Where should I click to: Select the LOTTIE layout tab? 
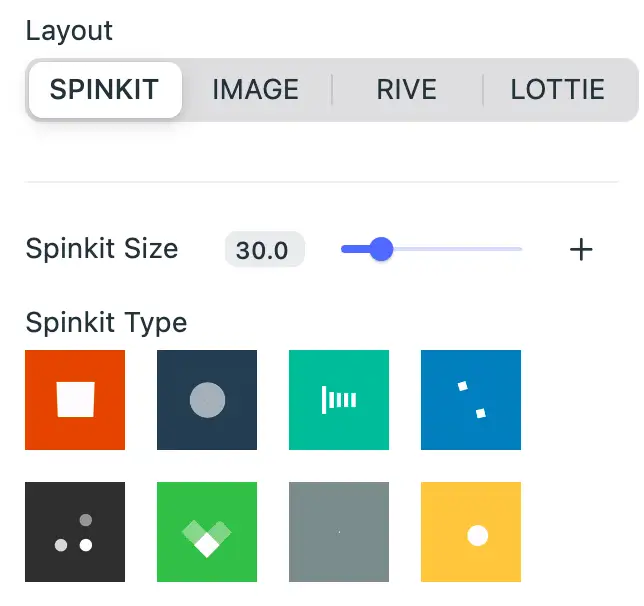click(x=557, y=90)
